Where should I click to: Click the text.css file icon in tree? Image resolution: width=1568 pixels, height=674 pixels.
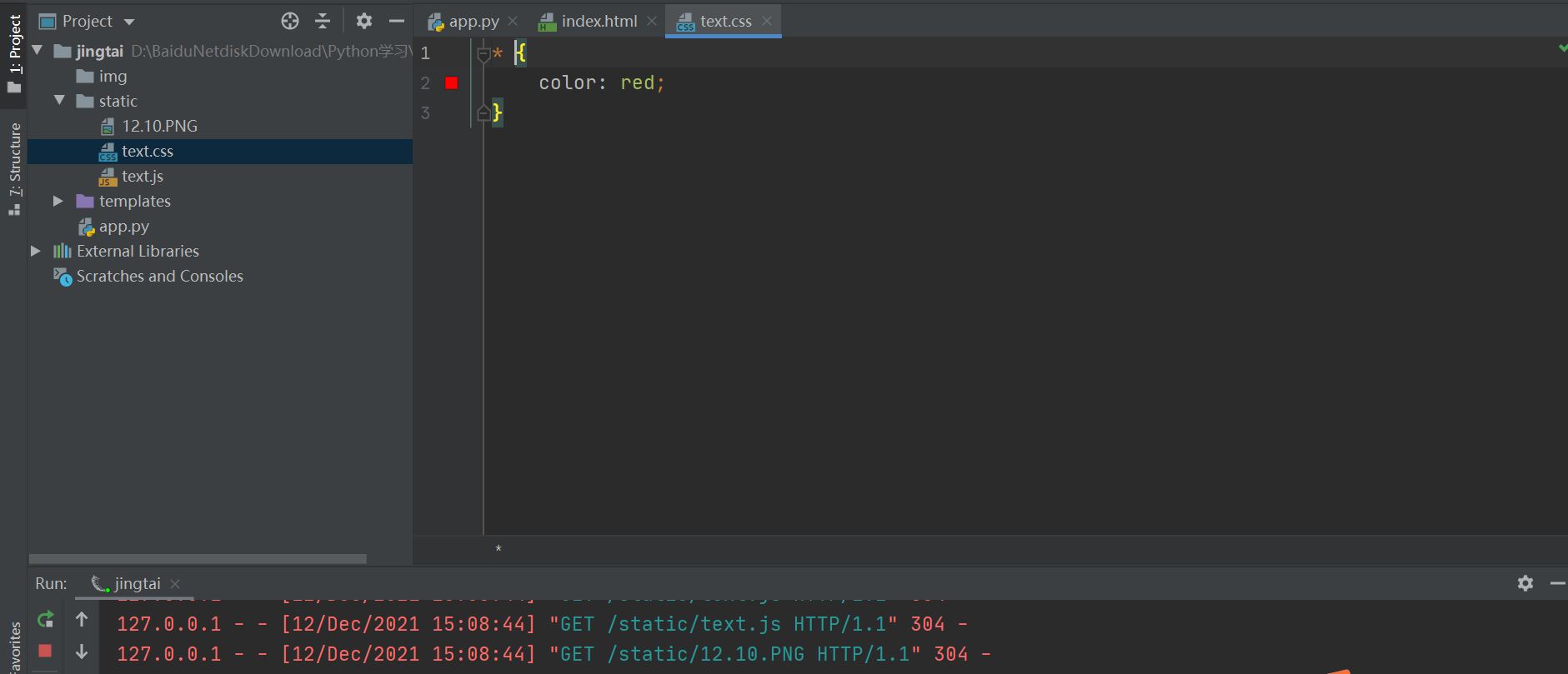point(108,152)
